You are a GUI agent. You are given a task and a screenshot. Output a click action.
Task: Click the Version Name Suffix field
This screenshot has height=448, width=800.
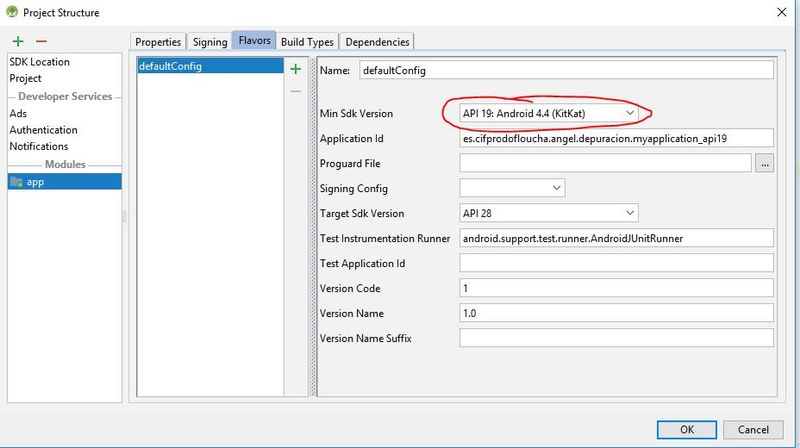pyautogui.click(x=616, y=338)
